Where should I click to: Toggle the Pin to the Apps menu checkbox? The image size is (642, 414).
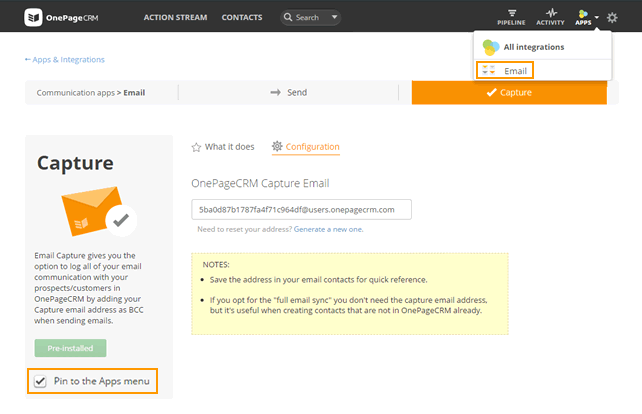[40, 381]
